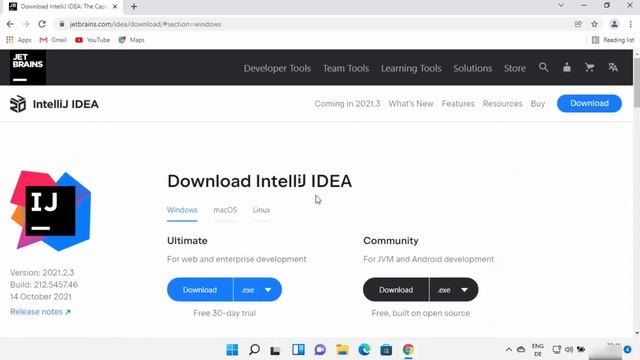Select the macOS tab
The height and width of the screenshot is (360, 640).
(225, 210)
